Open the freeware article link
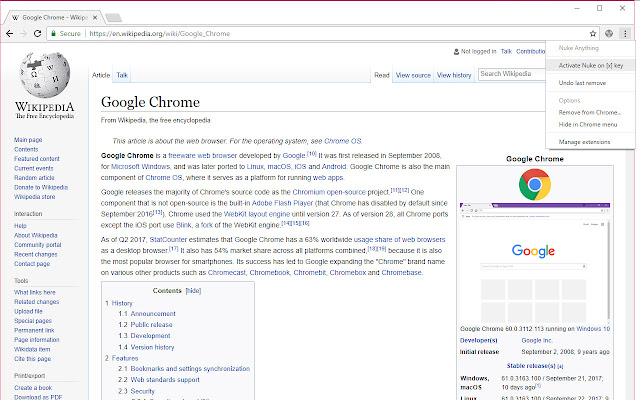Viewport: 640px width, 400px height. coord(182,156)
